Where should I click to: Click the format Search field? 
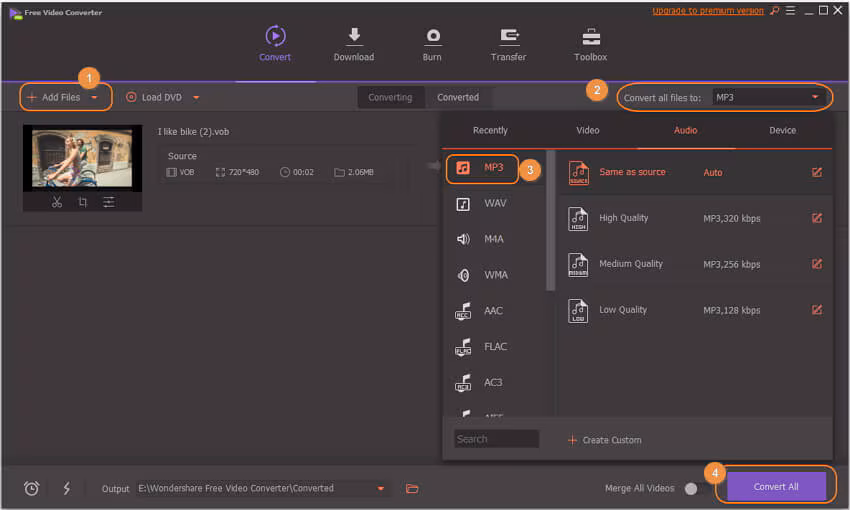(x=496, y=439)
